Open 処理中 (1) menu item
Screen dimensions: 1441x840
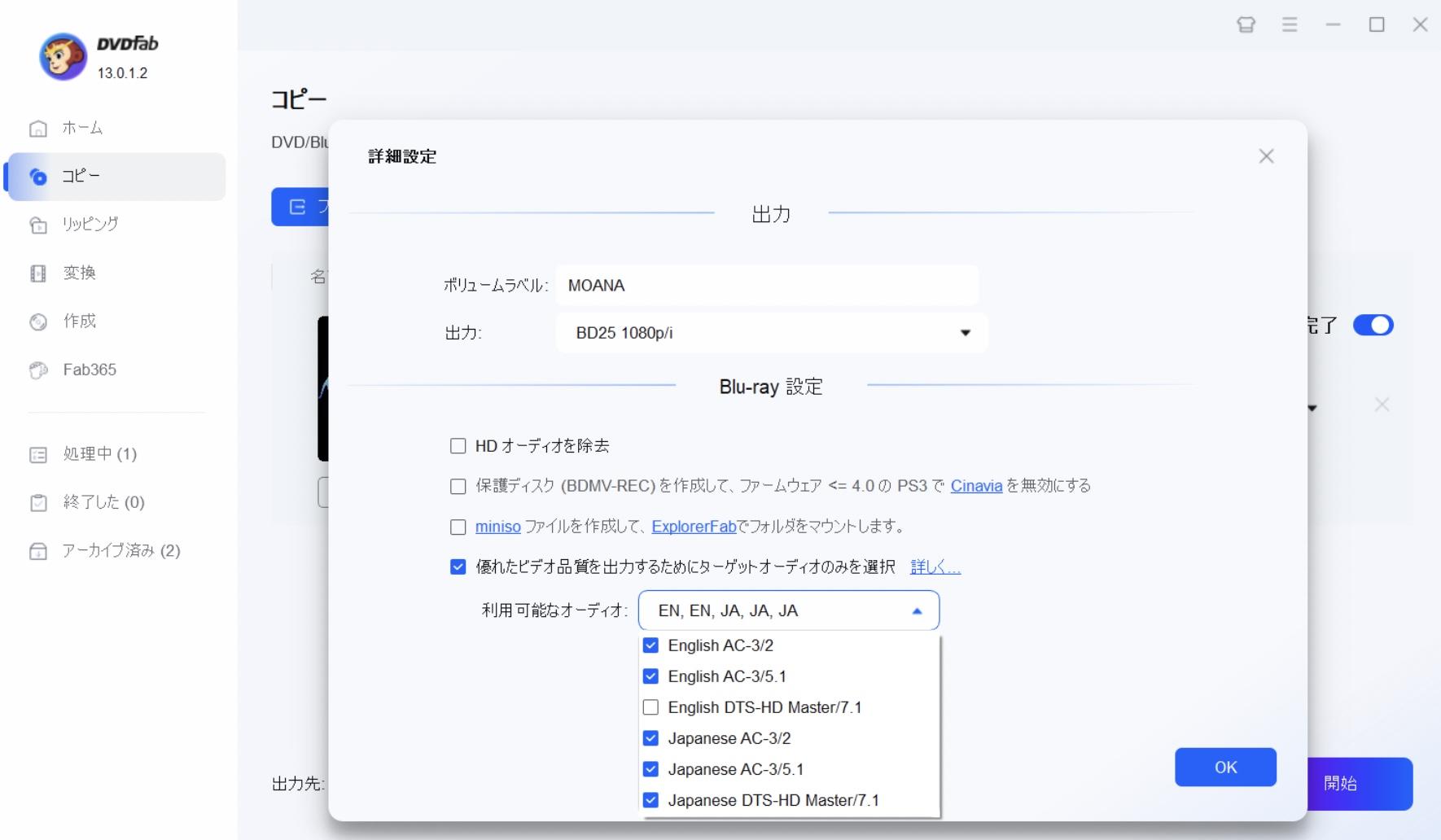(x=100, y=454)
